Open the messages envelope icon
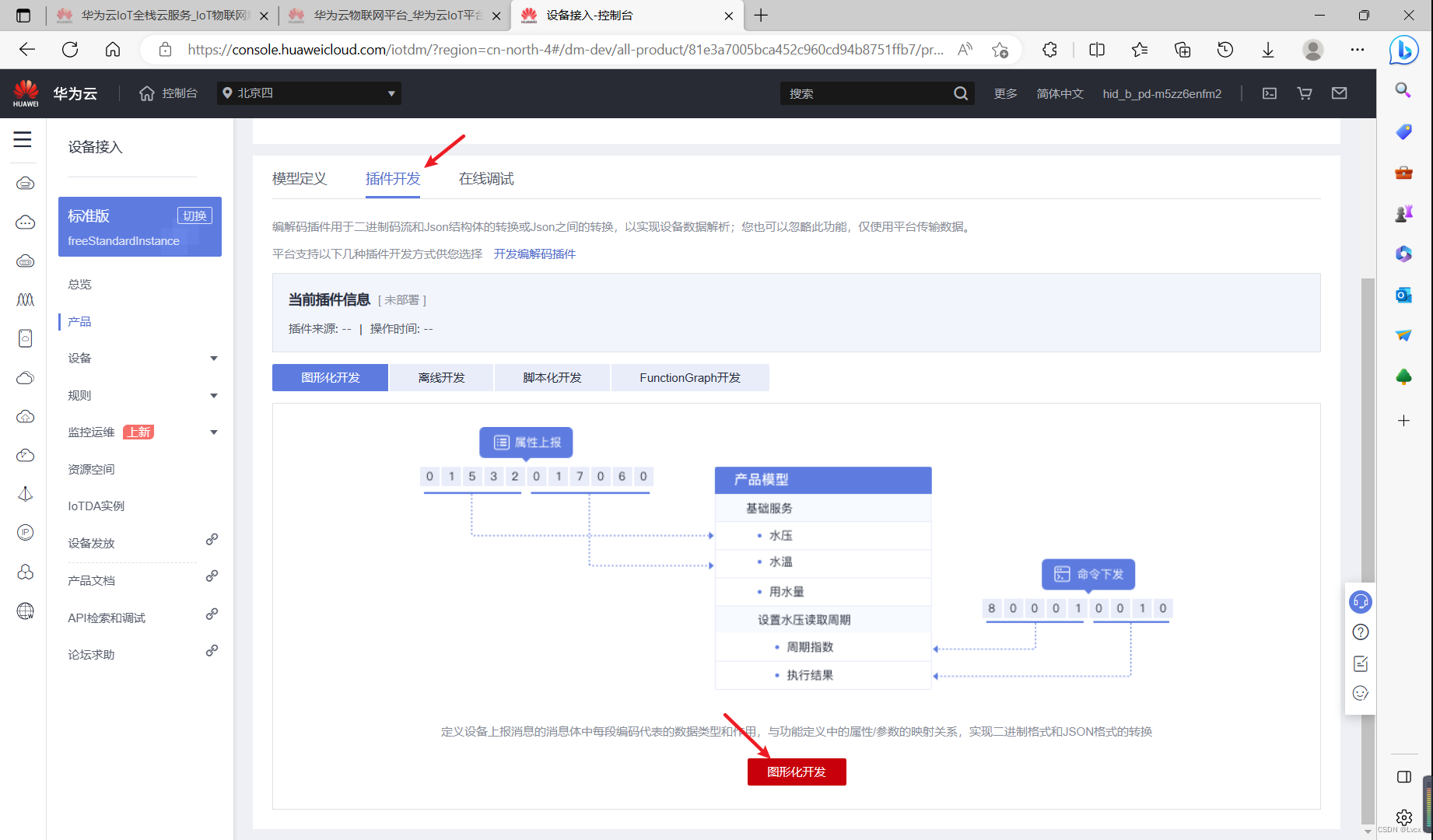 [x=1339, y=93]
